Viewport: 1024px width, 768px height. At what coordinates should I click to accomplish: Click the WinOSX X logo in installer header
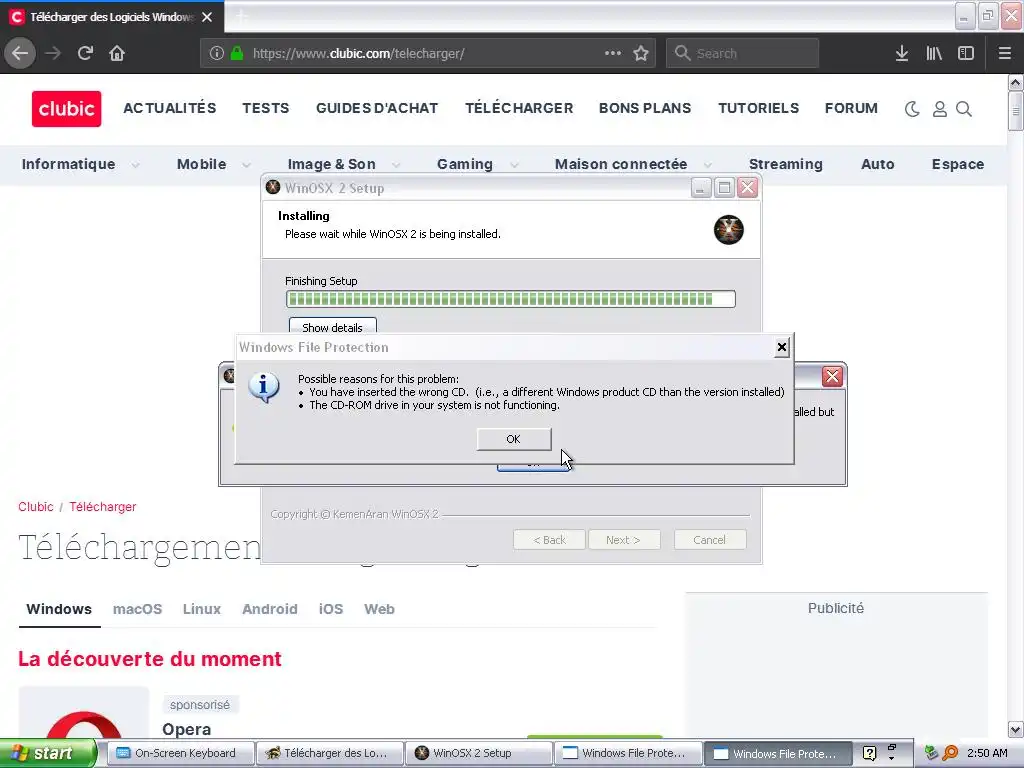coord(729,230)
